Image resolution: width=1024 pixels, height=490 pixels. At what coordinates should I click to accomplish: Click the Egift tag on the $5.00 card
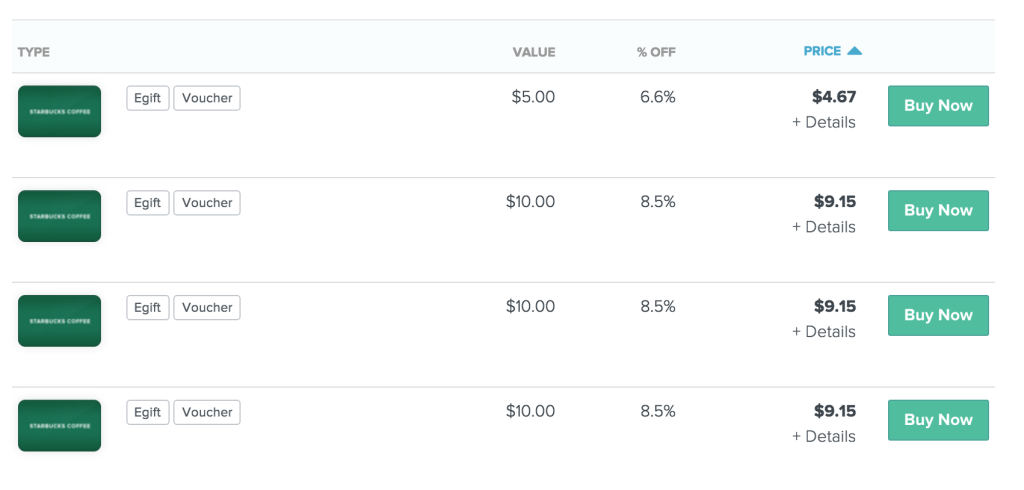148,98
